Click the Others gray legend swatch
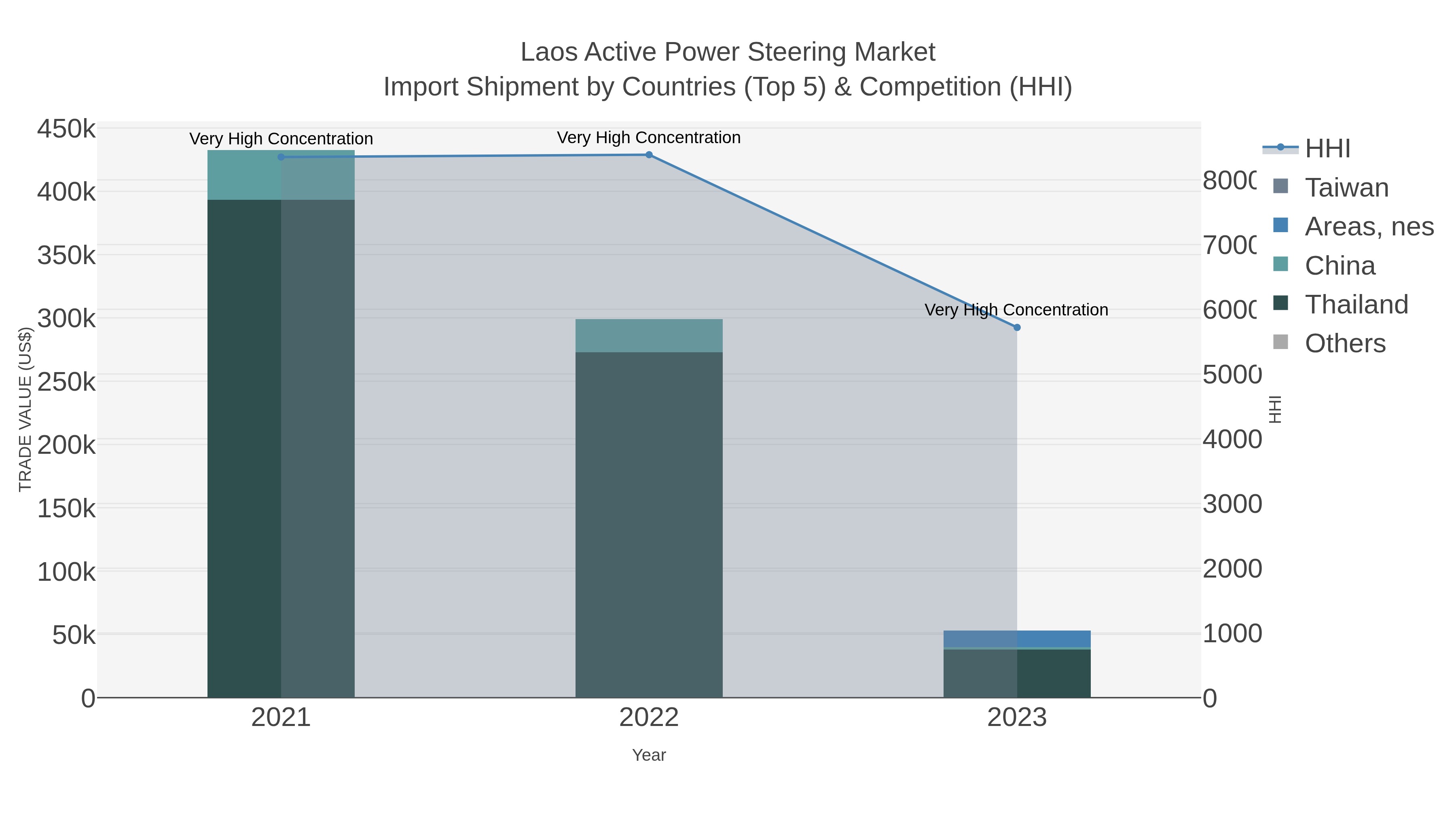 [1280, 342]
